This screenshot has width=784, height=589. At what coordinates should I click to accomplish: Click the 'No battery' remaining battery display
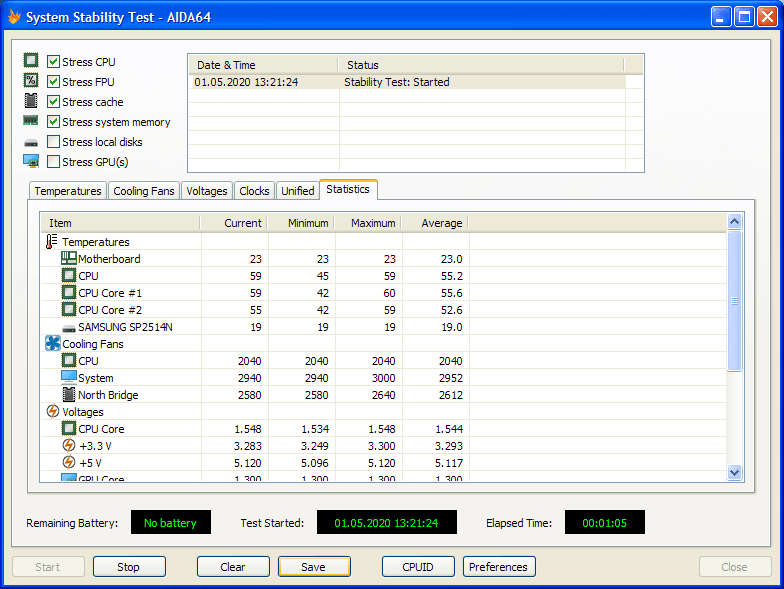[170, 522]
